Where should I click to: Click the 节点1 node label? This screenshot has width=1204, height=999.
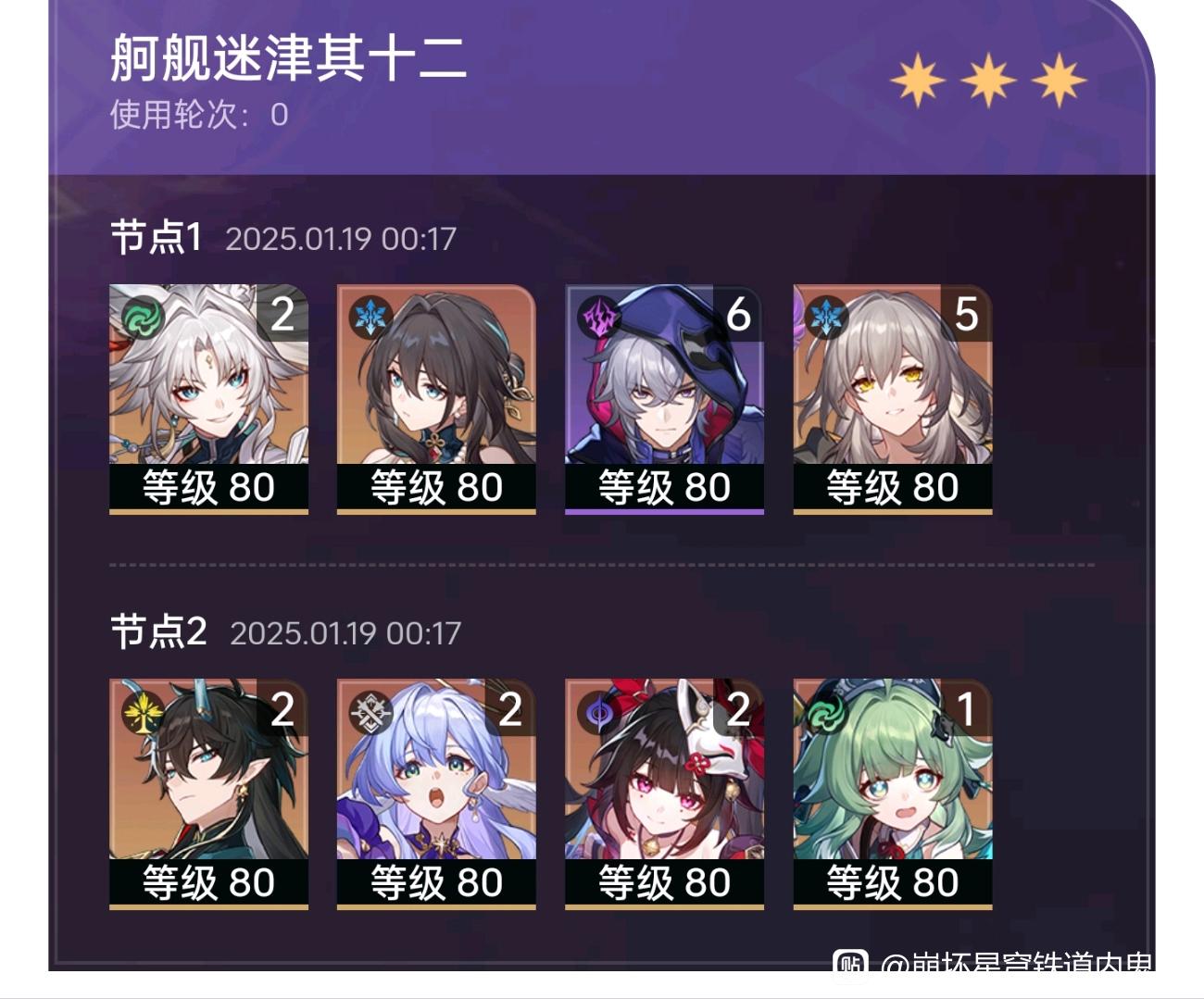156,237
